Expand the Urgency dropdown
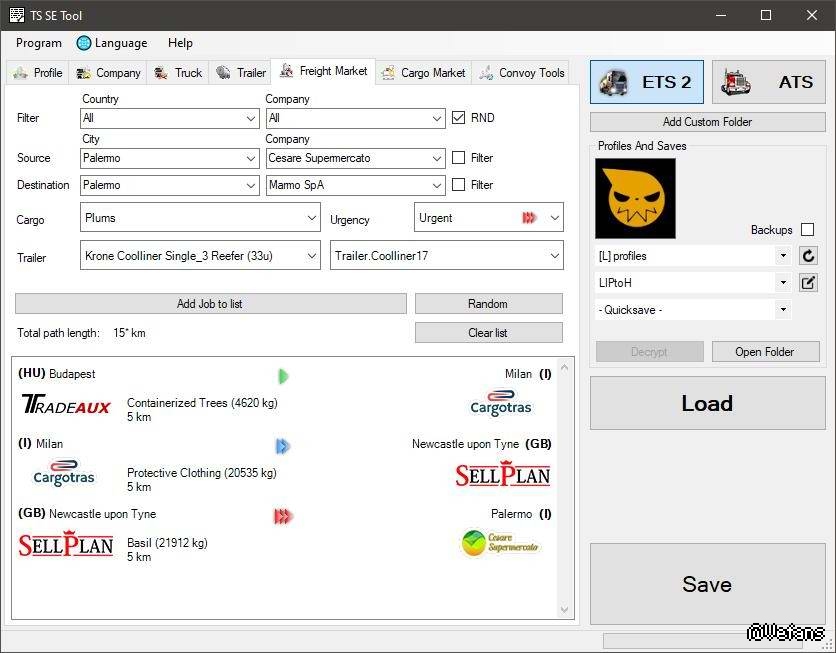This screenshot has height=653, width=836. (489, 218)
